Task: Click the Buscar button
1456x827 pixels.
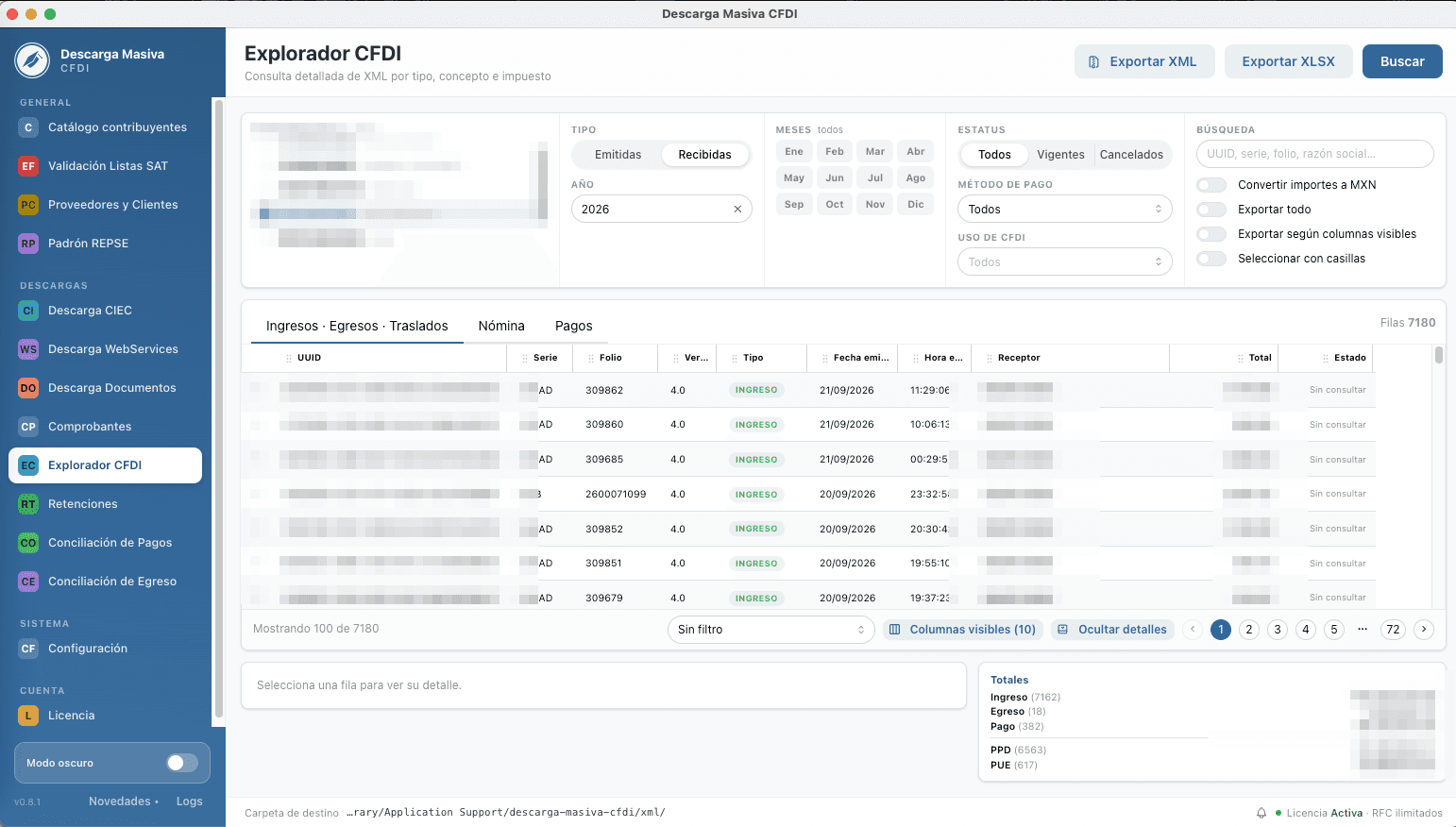Action: pos(1402,61)
